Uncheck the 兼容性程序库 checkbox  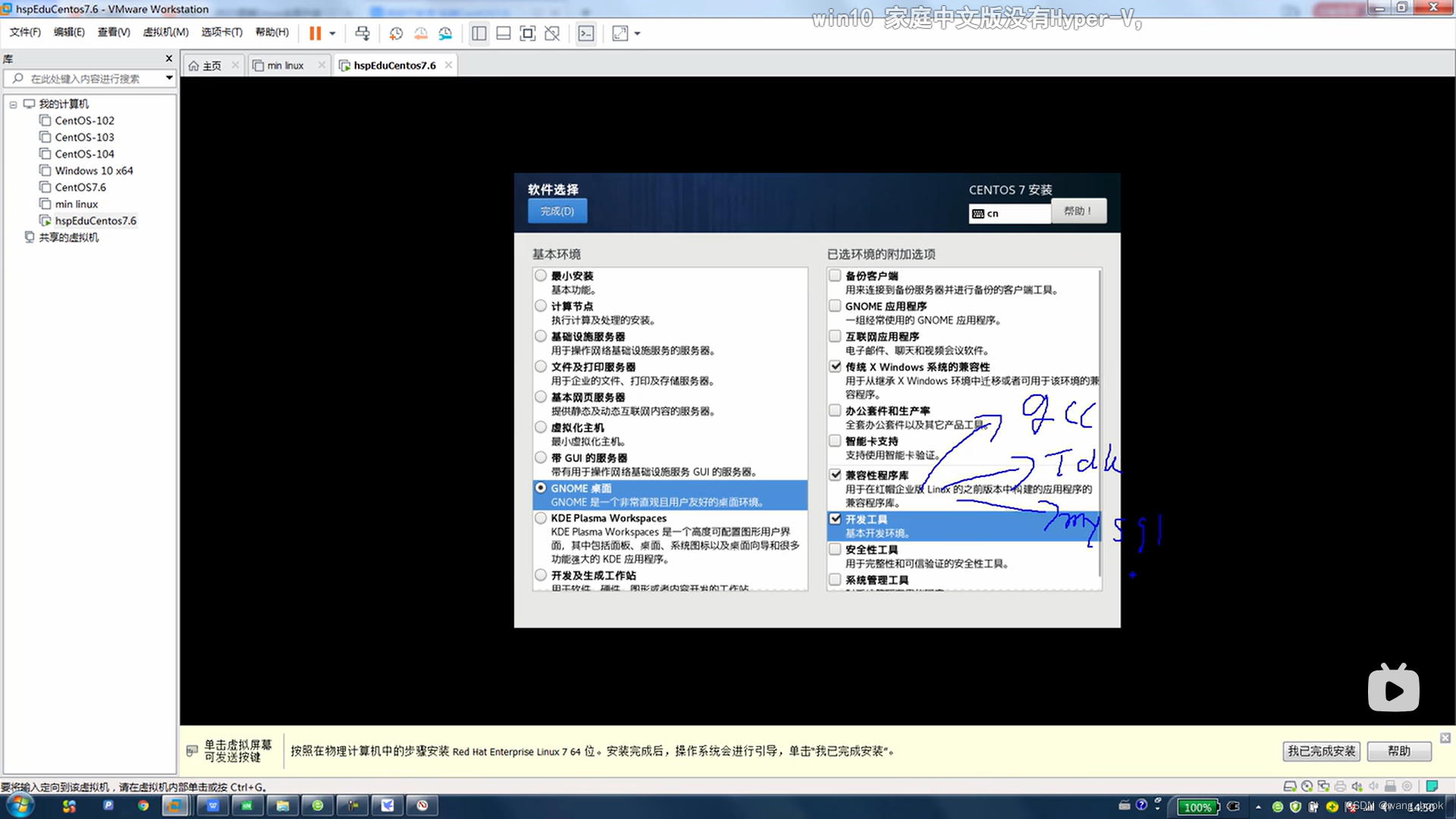coord(835,475)
